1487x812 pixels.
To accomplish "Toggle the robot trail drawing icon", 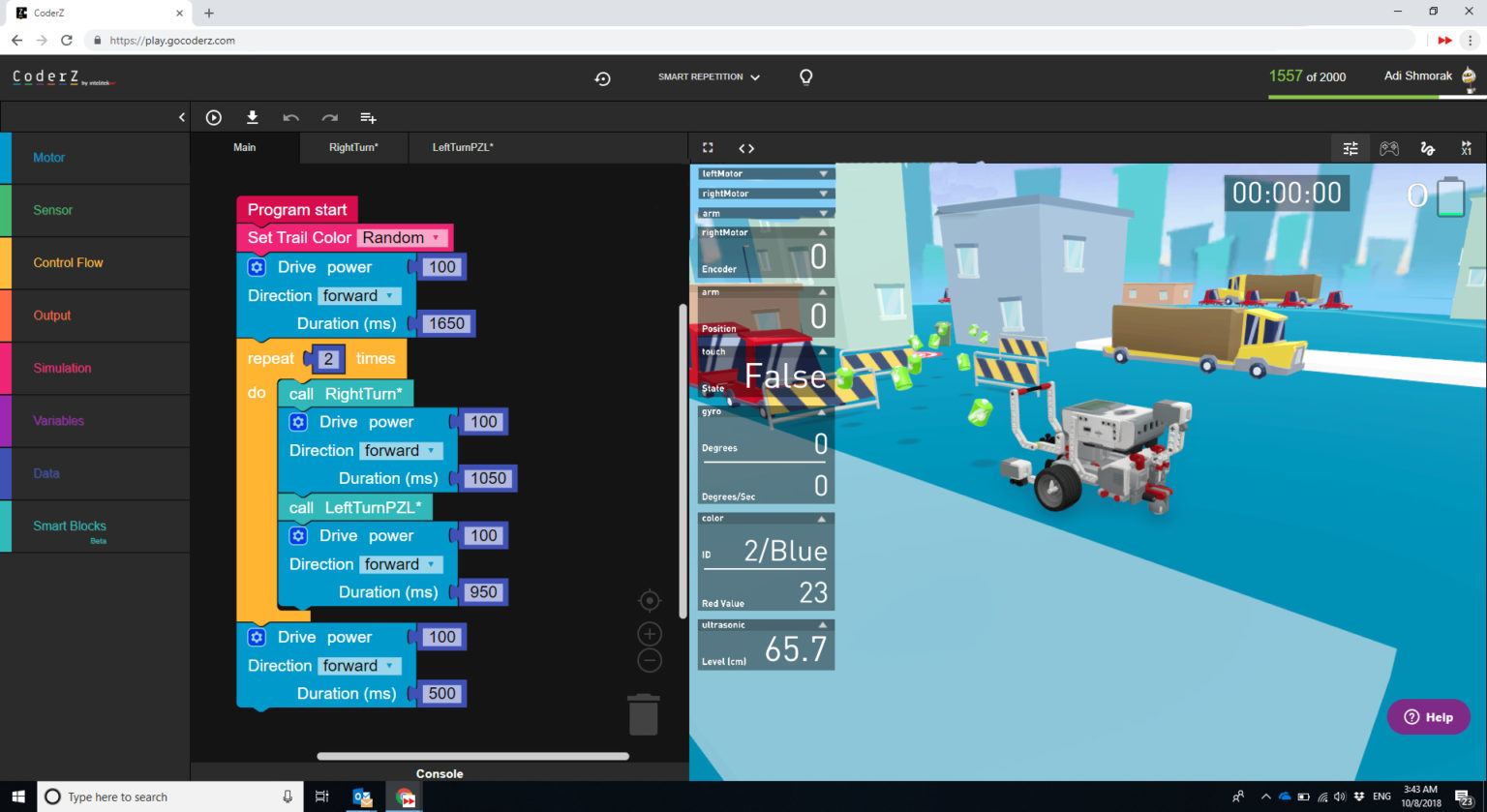I will click(1428, 147).
